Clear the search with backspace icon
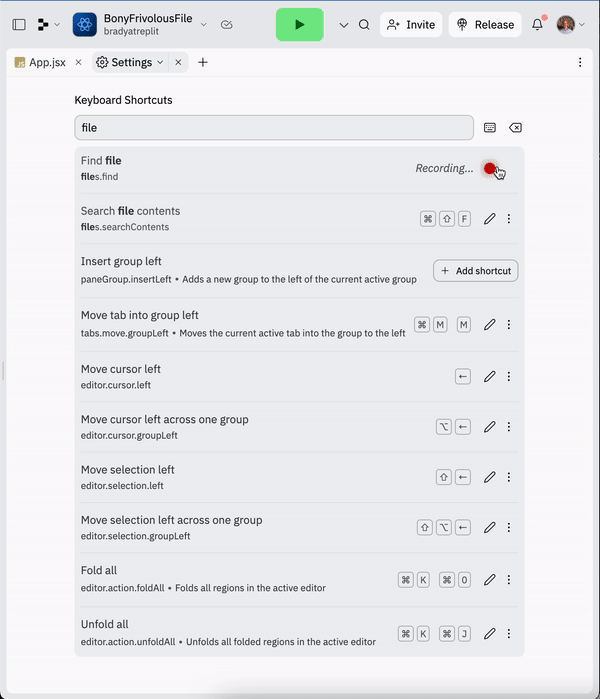This screenshot has height=699, width=600. [x=515, y=128]
